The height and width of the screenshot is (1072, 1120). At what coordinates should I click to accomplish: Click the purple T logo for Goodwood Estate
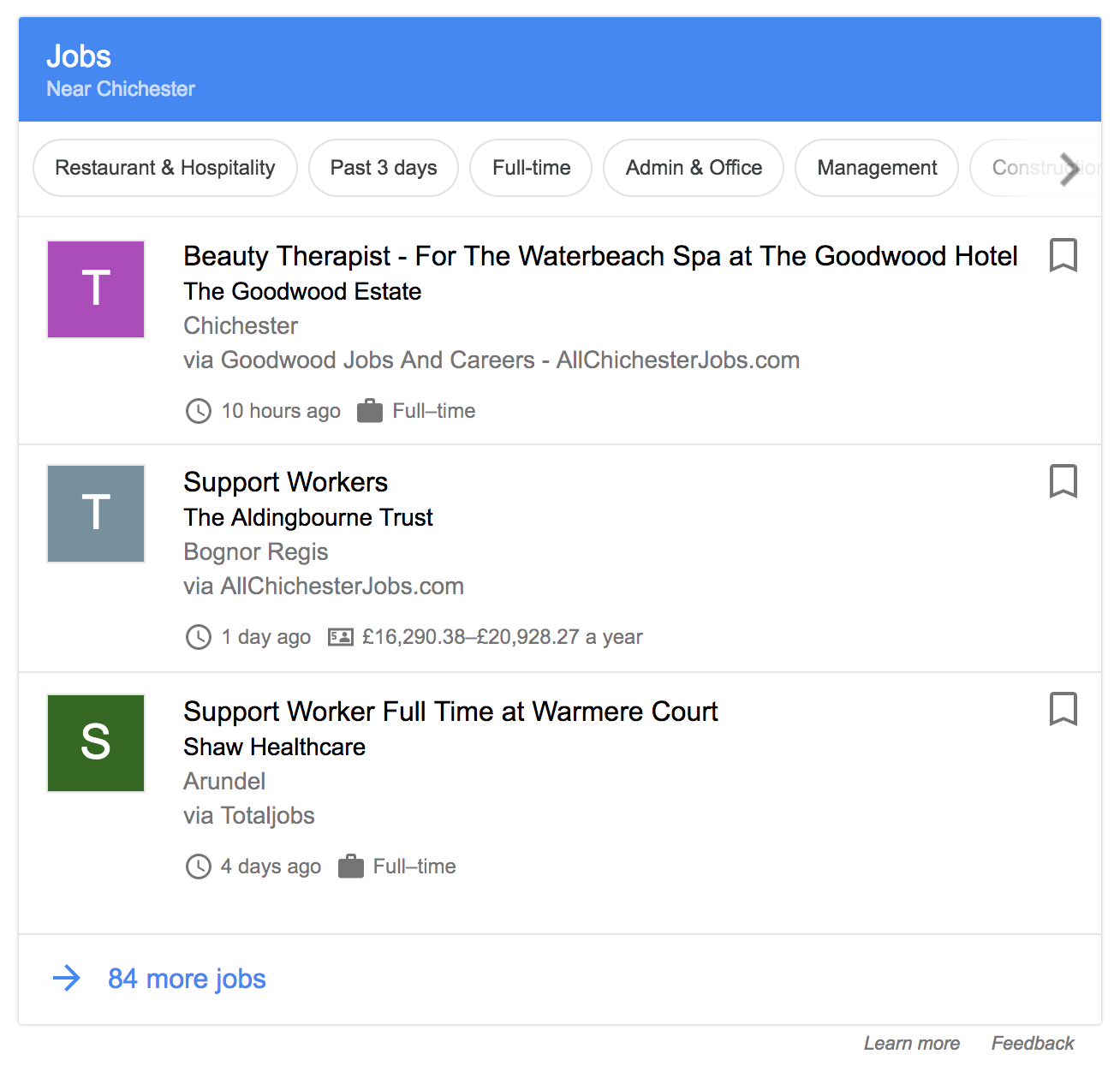[x=96, y=289]
